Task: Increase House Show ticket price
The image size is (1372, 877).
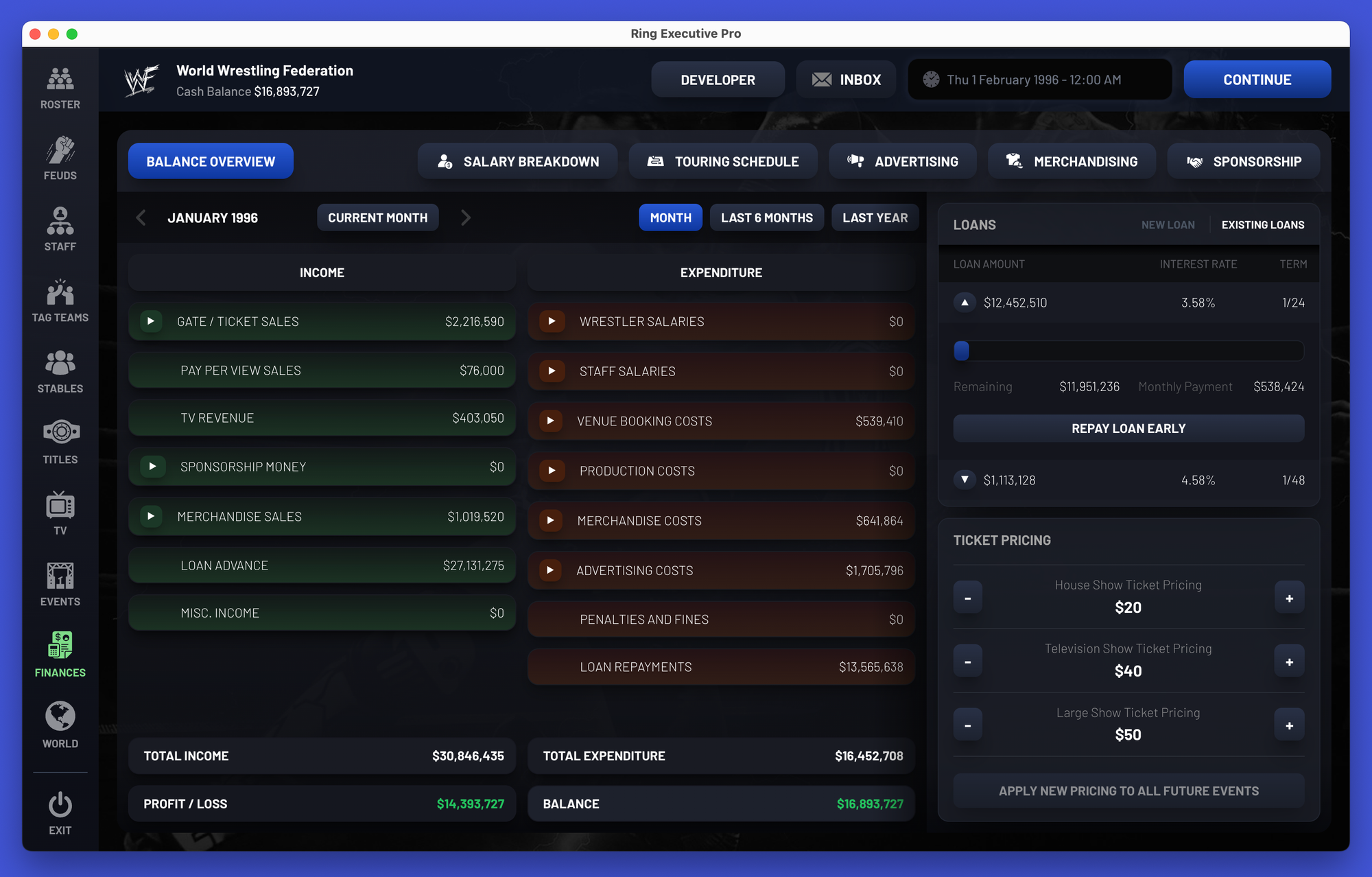Action: coord(1288,598)
